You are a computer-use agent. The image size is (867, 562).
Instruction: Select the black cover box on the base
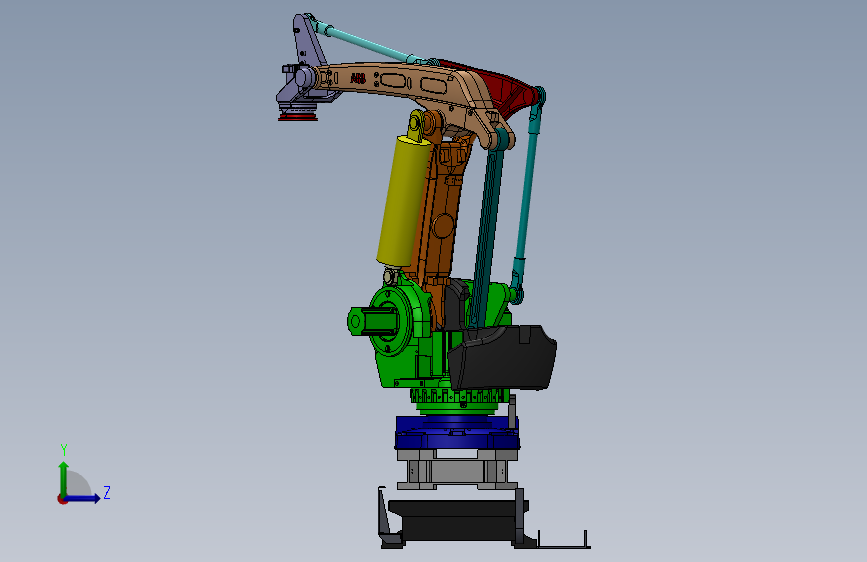(x=502, y=358)
